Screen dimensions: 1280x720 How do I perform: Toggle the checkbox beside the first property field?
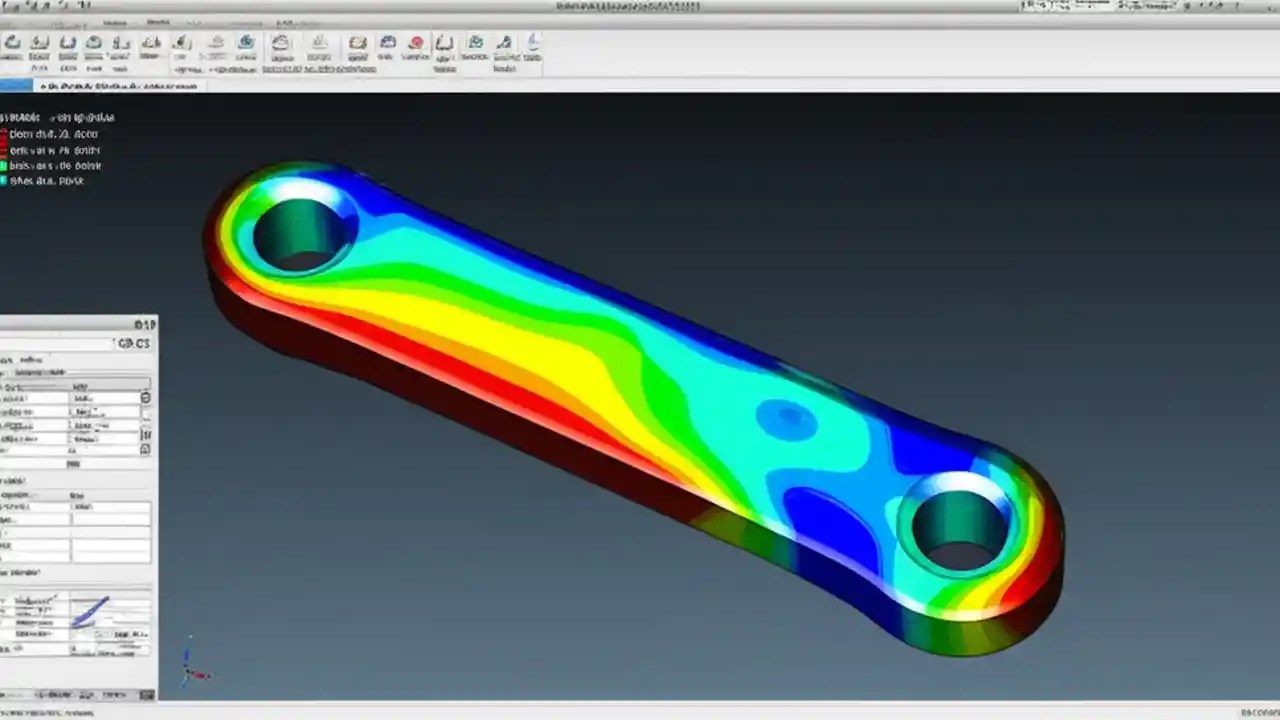(145, 397)
